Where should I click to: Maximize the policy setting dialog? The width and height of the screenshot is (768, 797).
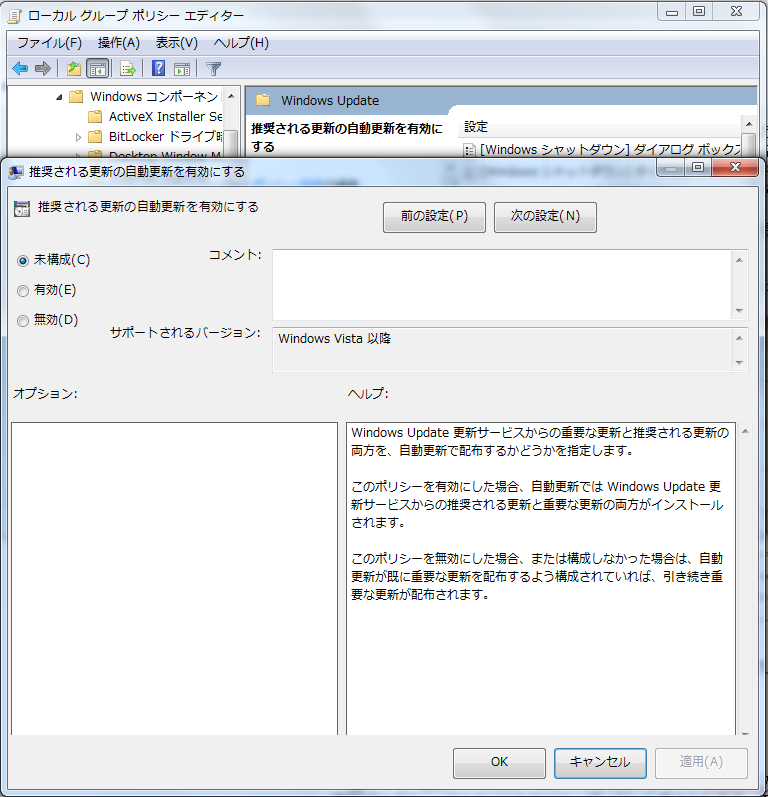698,167
